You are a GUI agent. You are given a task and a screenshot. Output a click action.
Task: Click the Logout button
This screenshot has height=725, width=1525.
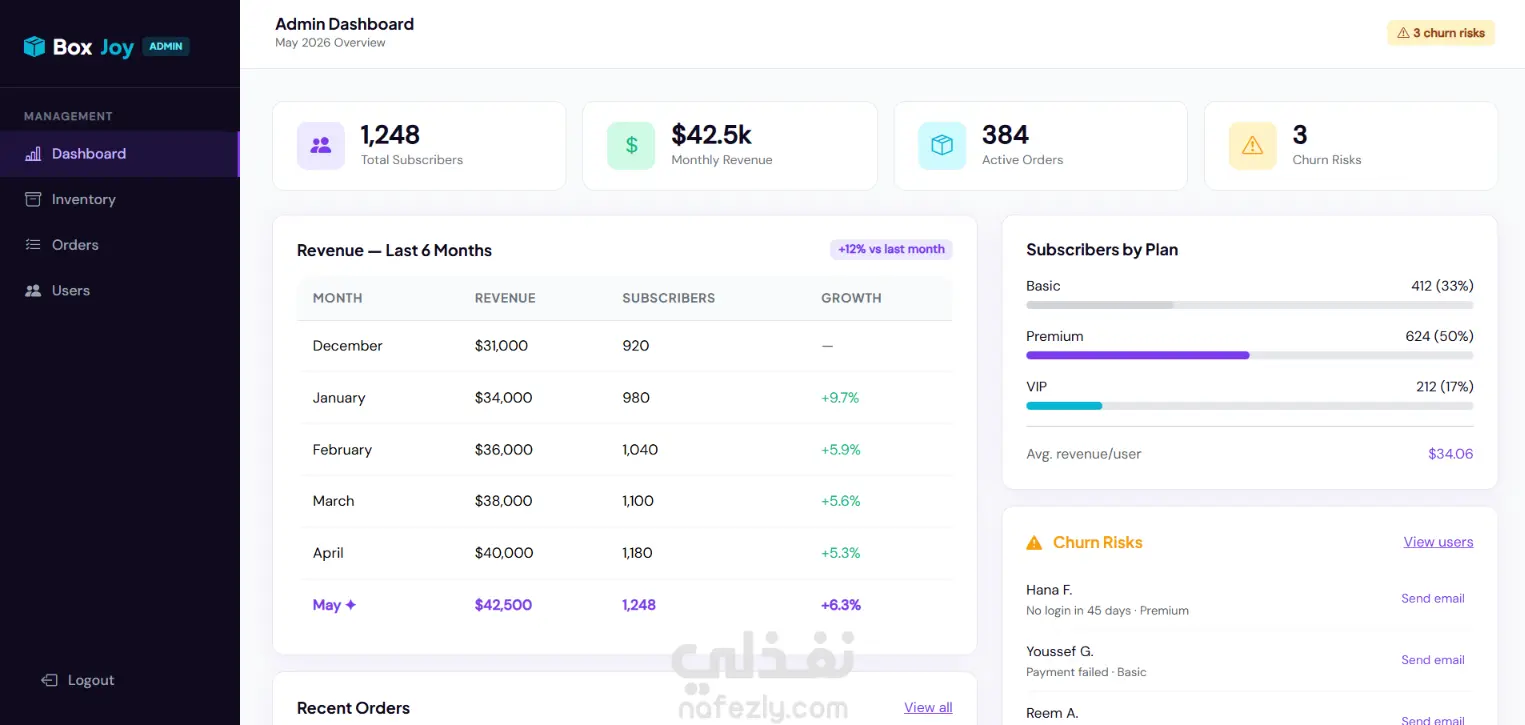click(78, 680)
